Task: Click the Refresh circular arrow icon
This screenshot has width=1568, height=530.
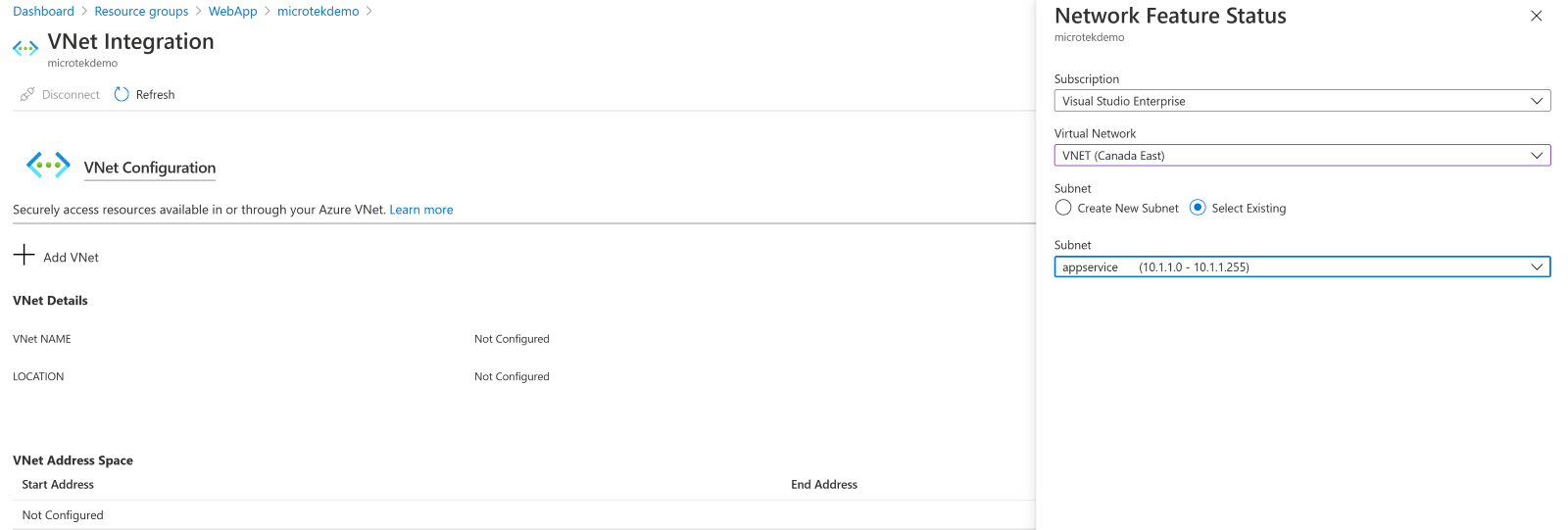Action: (122, 95)
